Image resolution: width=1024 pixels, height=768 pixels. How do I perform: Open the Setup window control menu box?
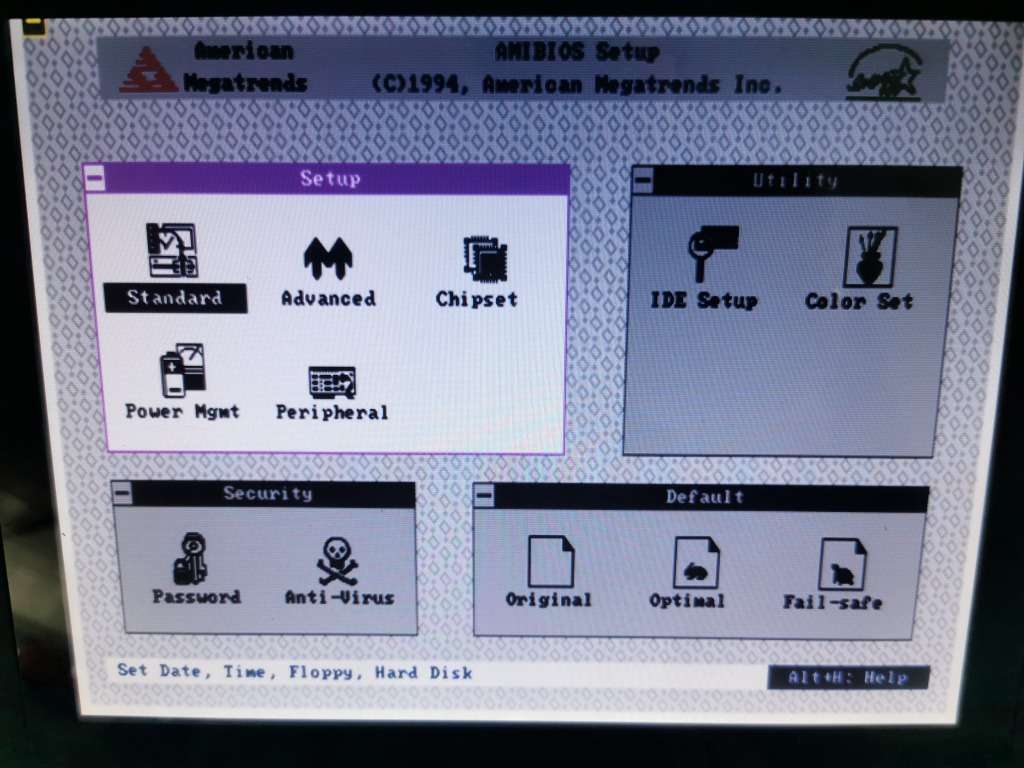pos(95,179)
